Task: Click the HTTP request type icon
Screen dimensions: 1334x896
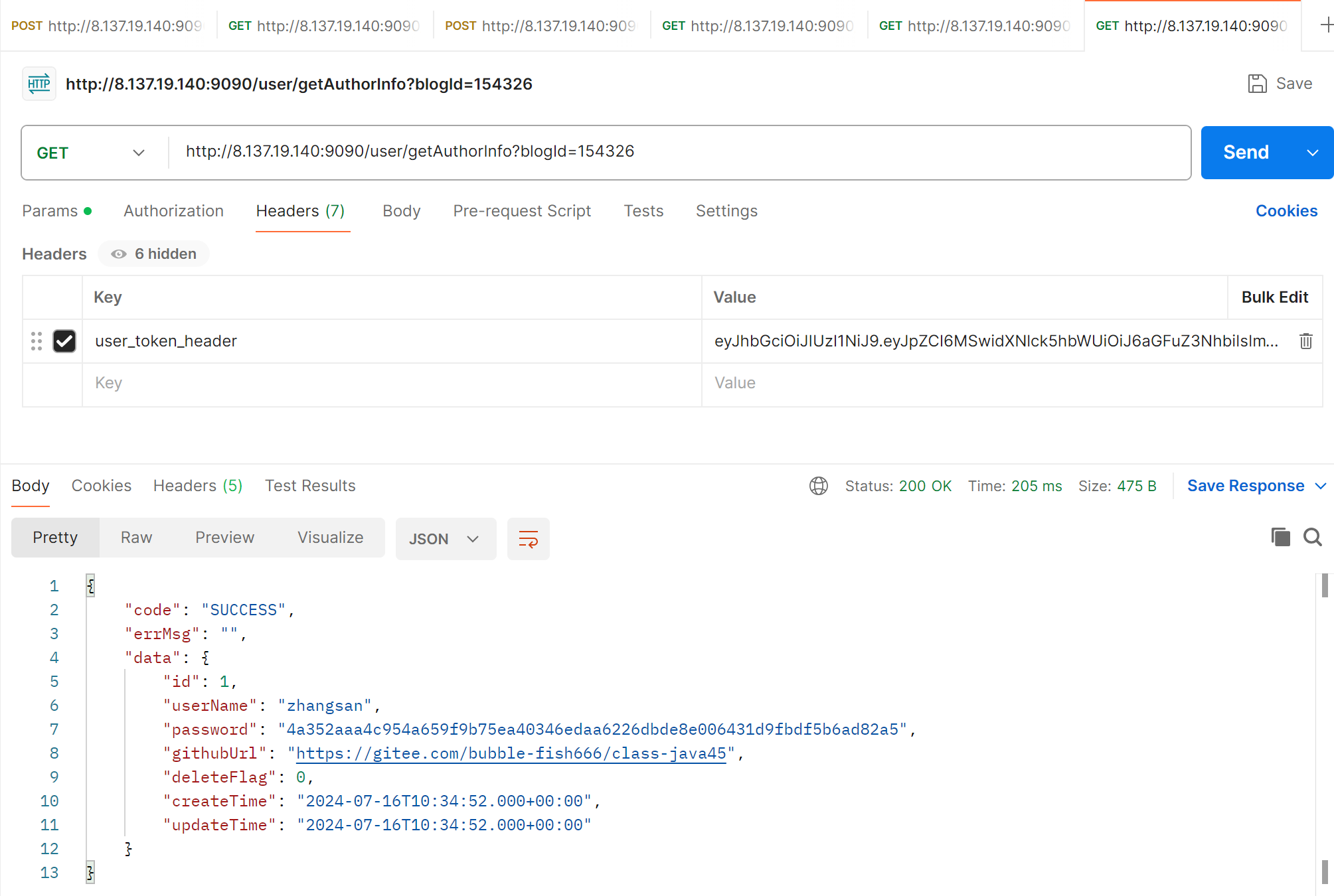Action: pyautogui.click(x=39, y=84)
